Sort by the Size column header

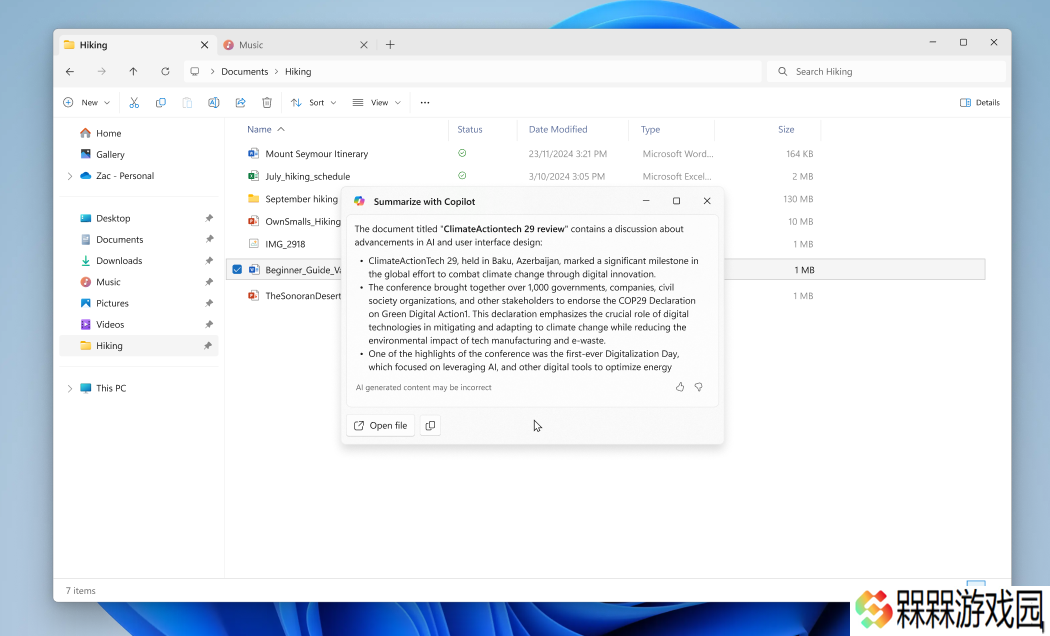(786, 129)
